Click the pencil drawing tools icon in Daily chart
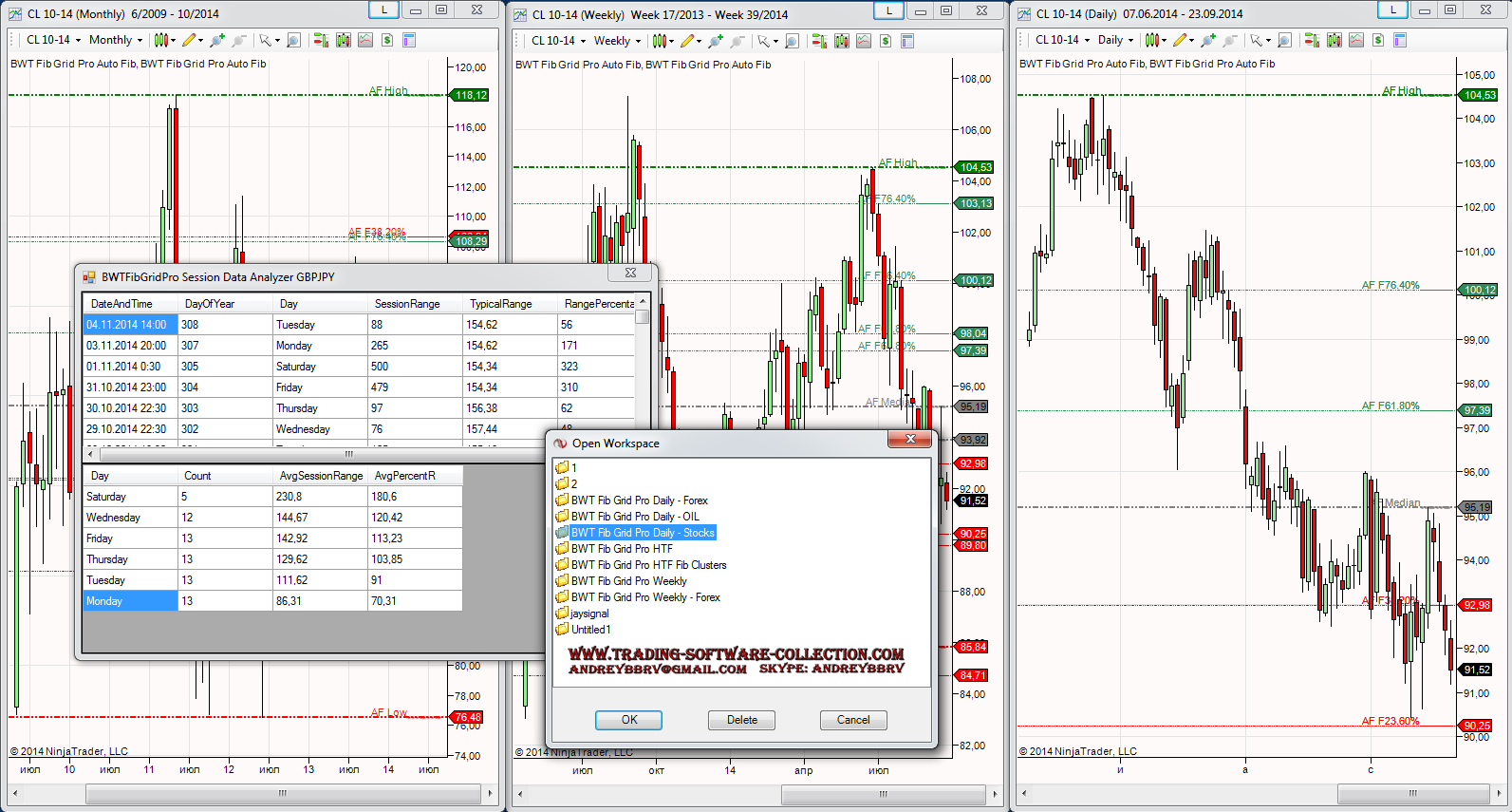 (1180, 40)
